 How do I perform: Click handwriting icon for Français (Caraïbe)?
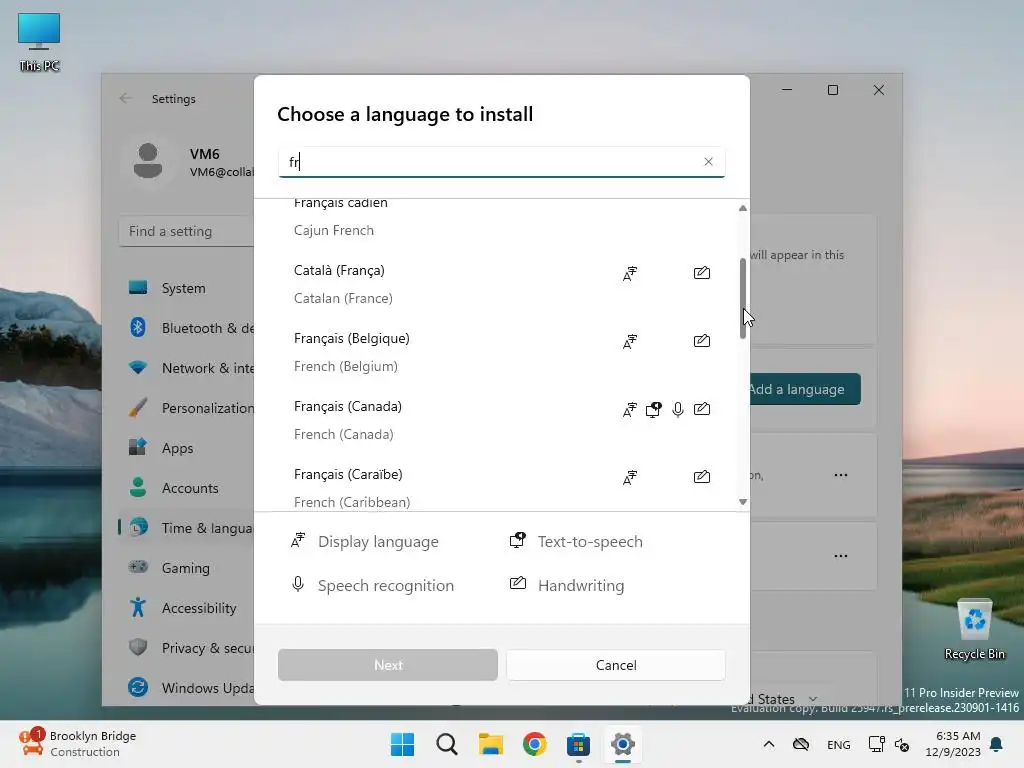tap(701, 477)
